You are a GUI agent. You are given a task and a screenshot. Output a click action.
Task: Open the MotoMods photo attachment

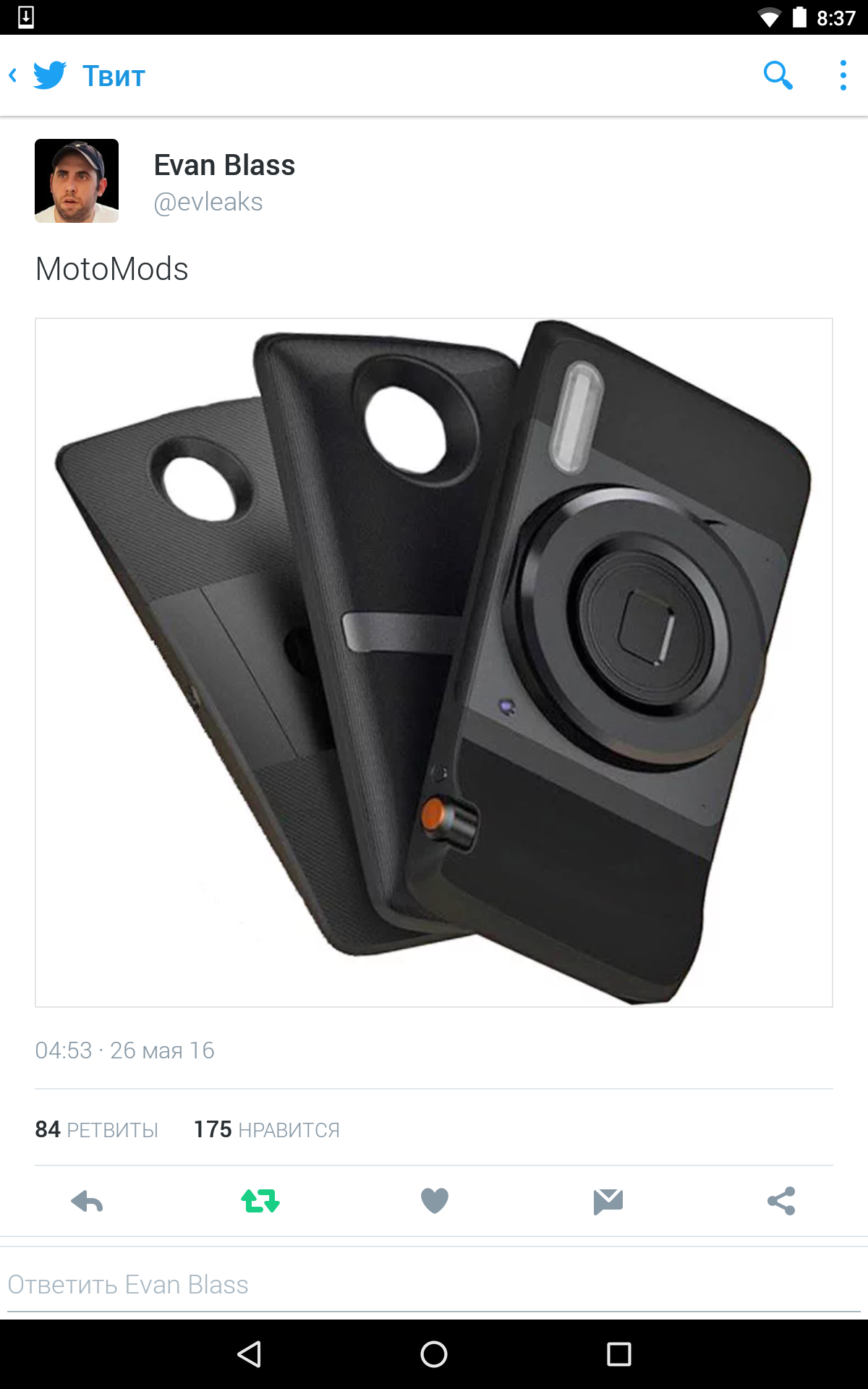pyautogui.click(x=434, y=662)
